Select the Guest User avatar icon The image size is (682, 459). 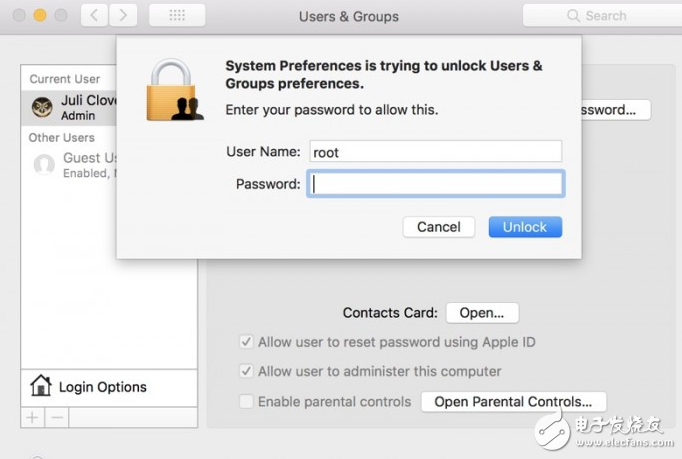point(44,165)
